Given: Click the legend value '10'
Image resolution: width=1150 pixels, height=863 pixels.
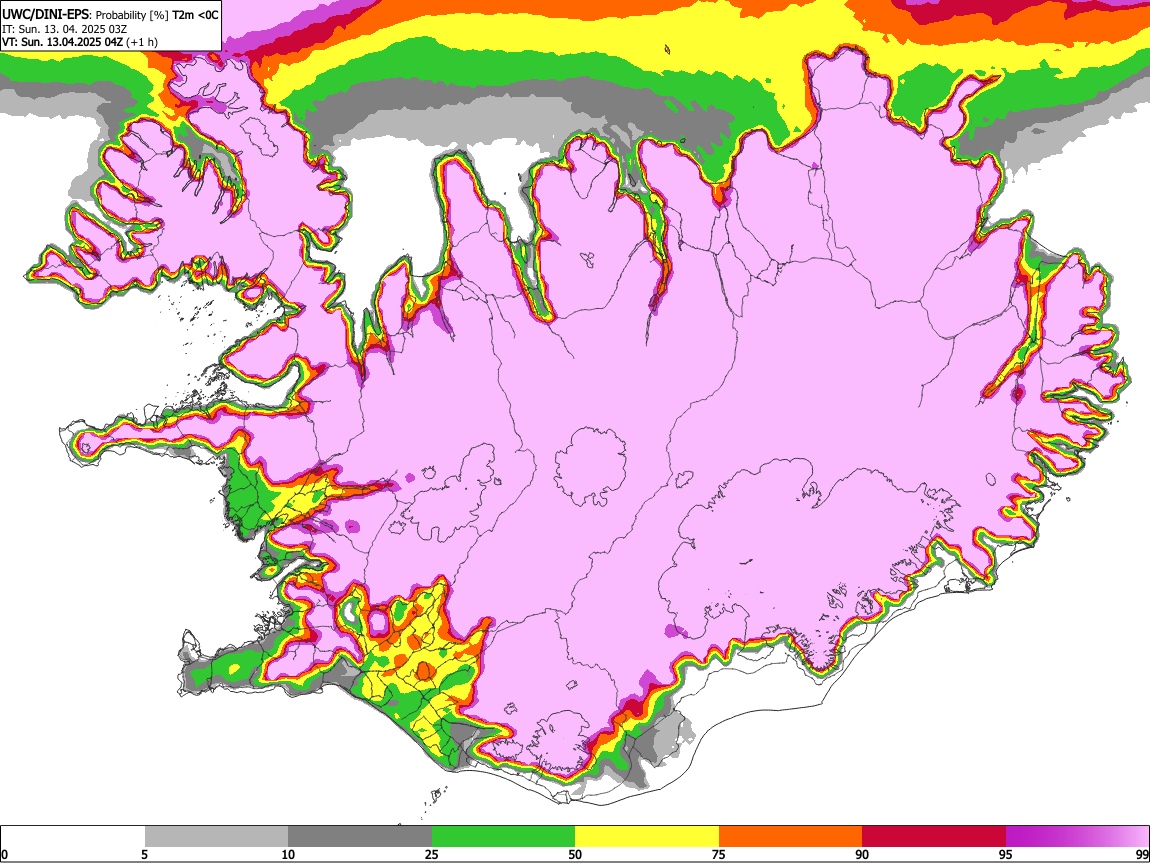Looking at the screenshot, I should pyautogui.click(x=288, y=854).
